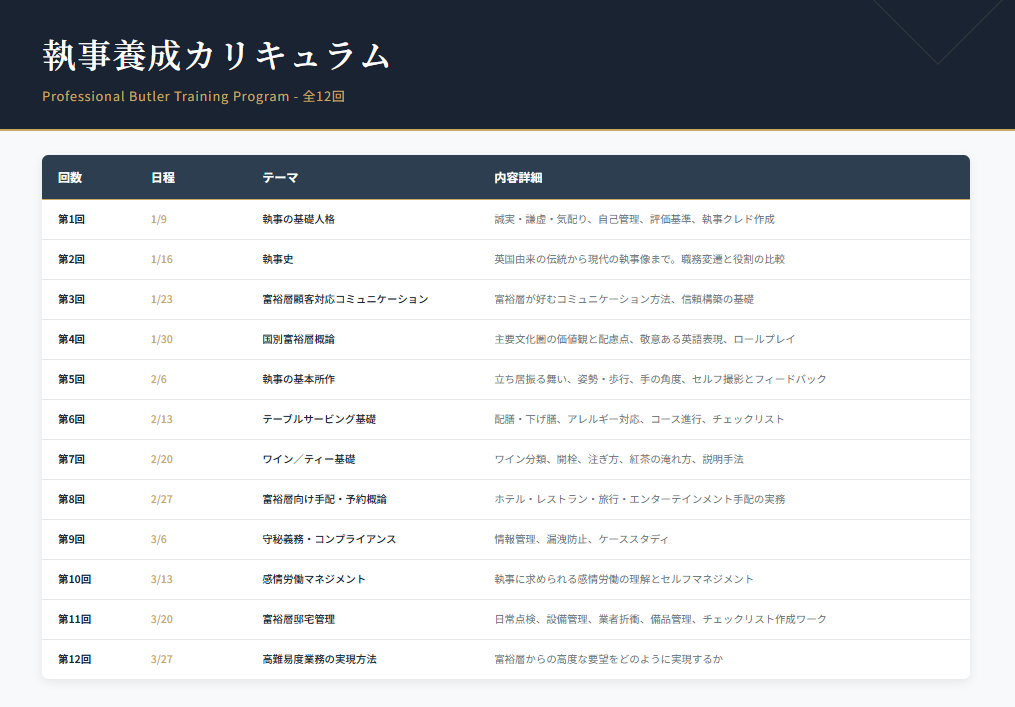
Task: Click the detail starting 配膳・下げ膳
Action: [640, 420]
